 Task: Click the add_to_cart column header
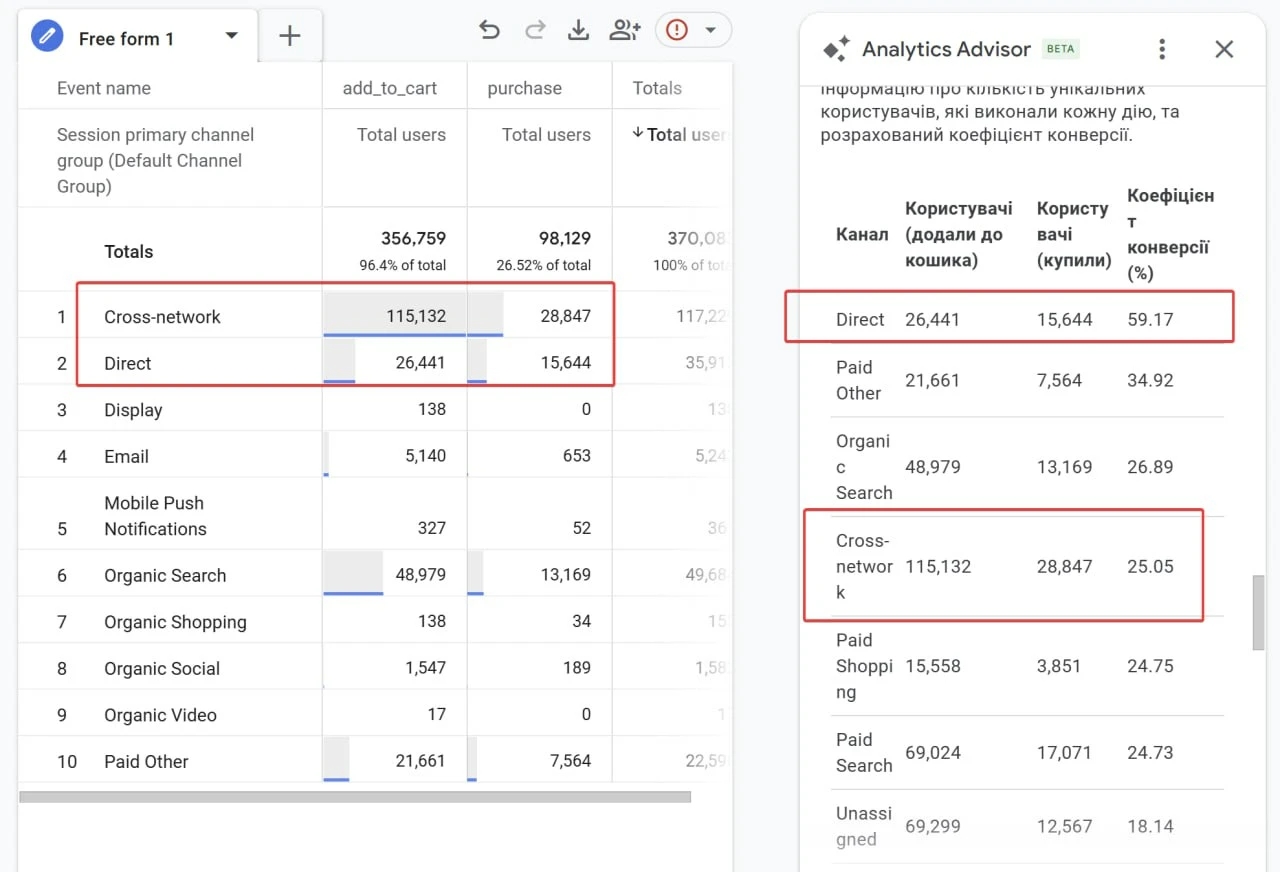(x=389, y=88)
